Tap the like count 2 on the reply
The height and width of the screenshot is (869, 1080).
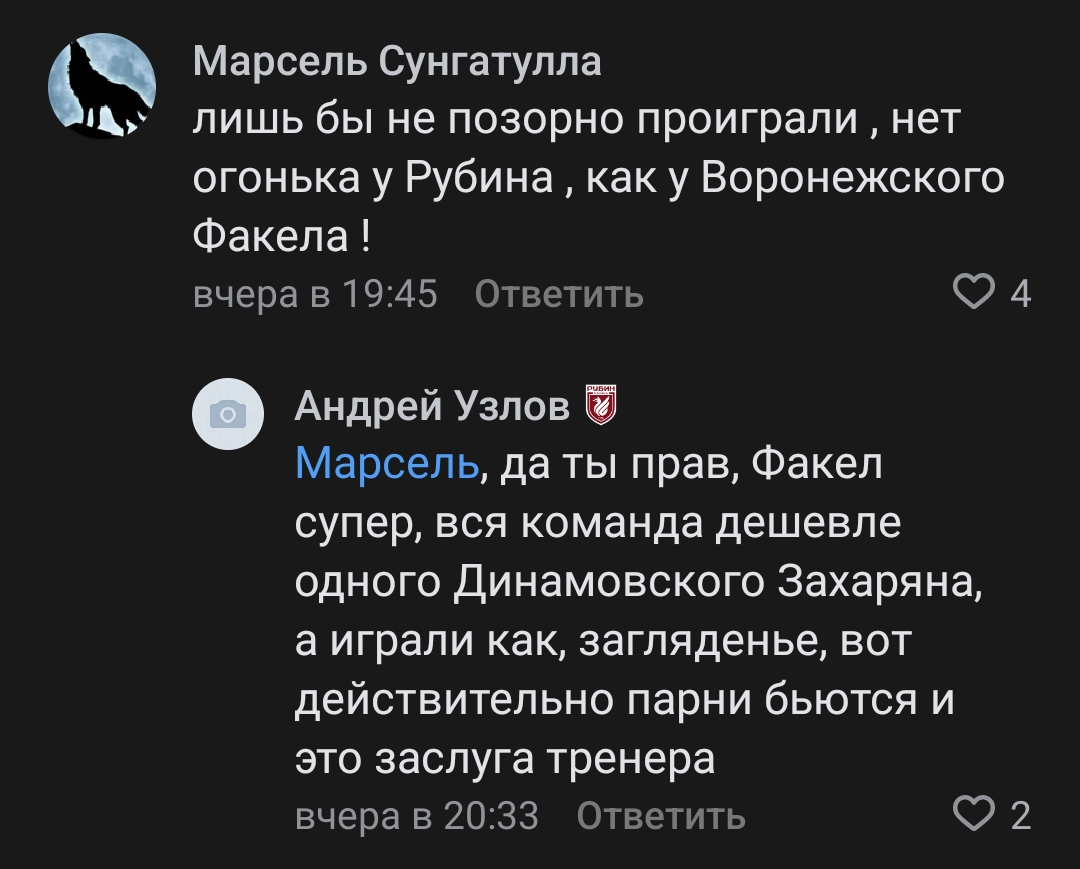[x=1021, y=817]
